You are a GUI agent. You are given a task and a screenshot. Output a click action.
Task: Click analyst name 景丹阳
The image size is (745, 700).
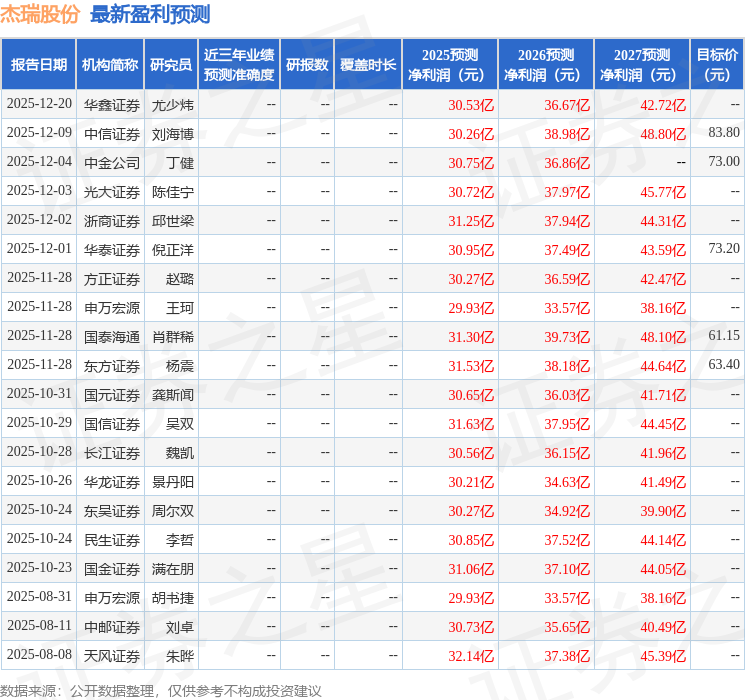tap(172, 482)
